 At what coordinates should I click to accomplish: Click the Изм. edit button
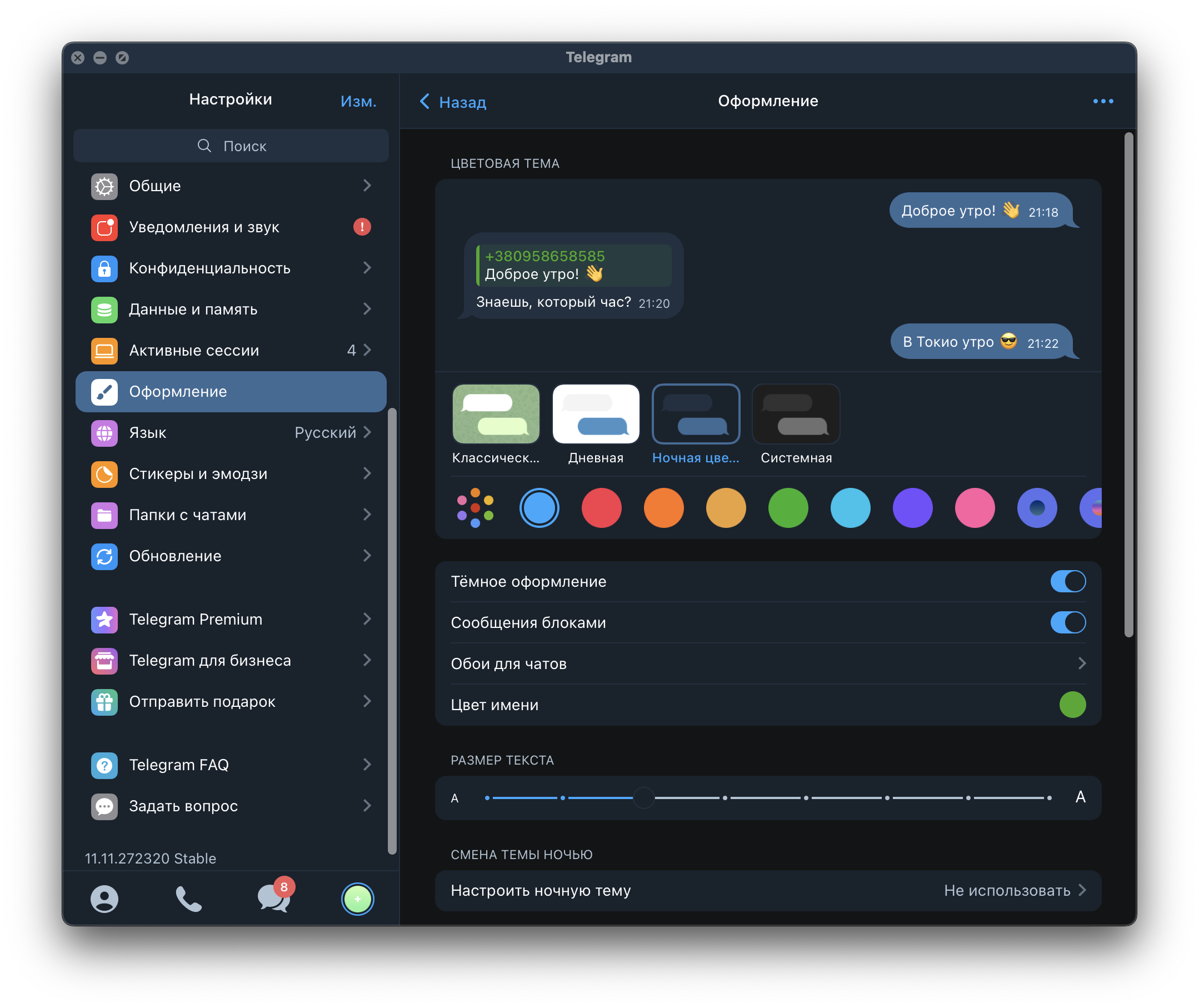(x=358, y=102)
